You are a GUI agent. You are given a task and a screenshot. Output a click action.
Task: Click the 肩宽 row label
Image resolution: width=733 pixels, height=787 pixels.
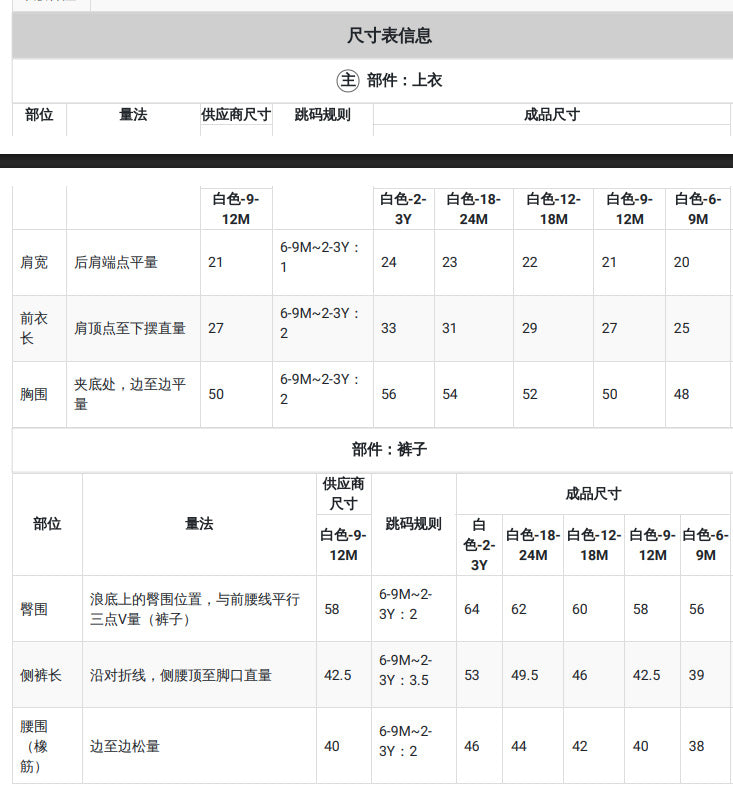pos(34,262)
